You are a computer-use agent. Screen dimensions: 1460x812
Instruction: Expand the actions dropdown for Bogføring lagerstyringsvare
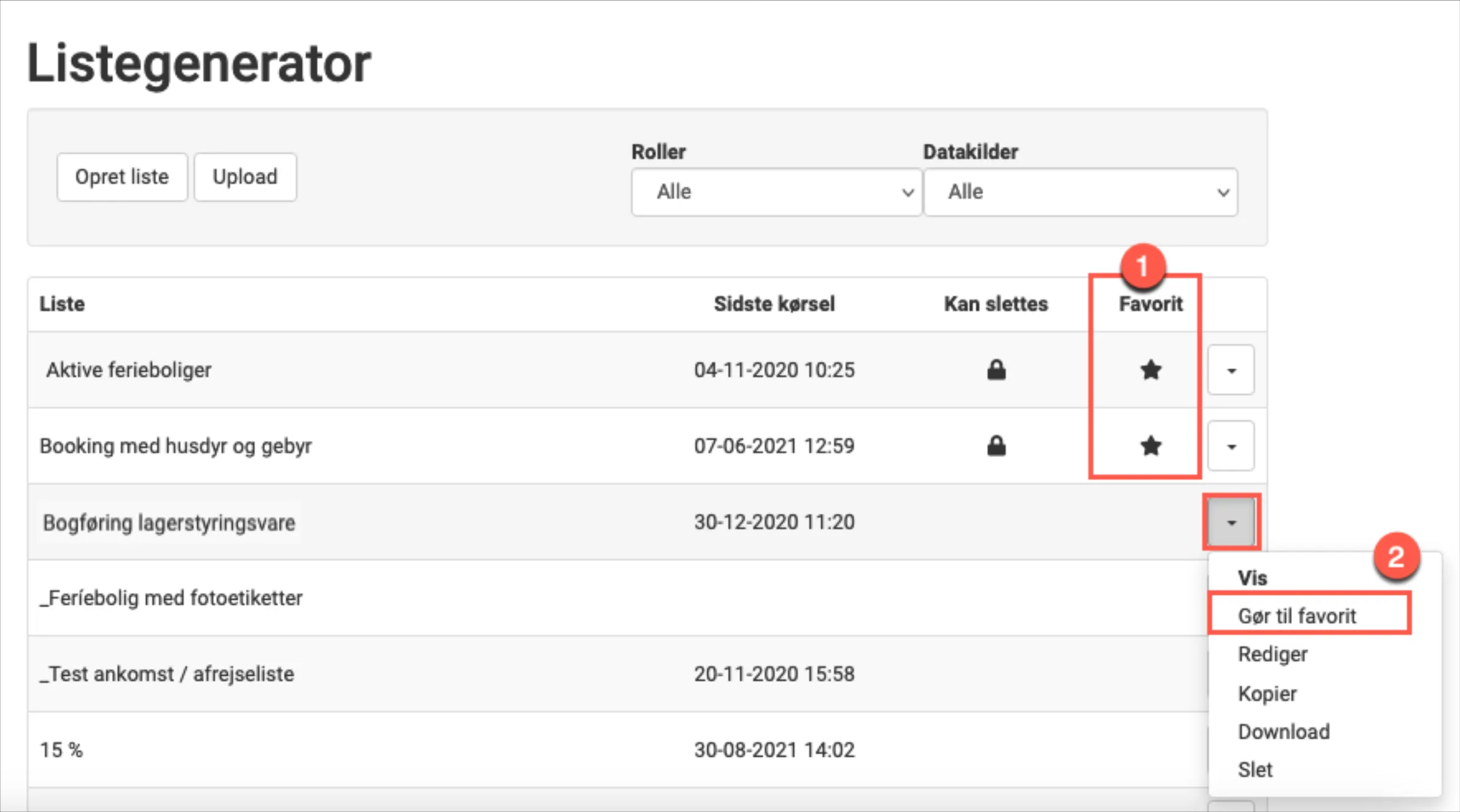coord(1231,522)
